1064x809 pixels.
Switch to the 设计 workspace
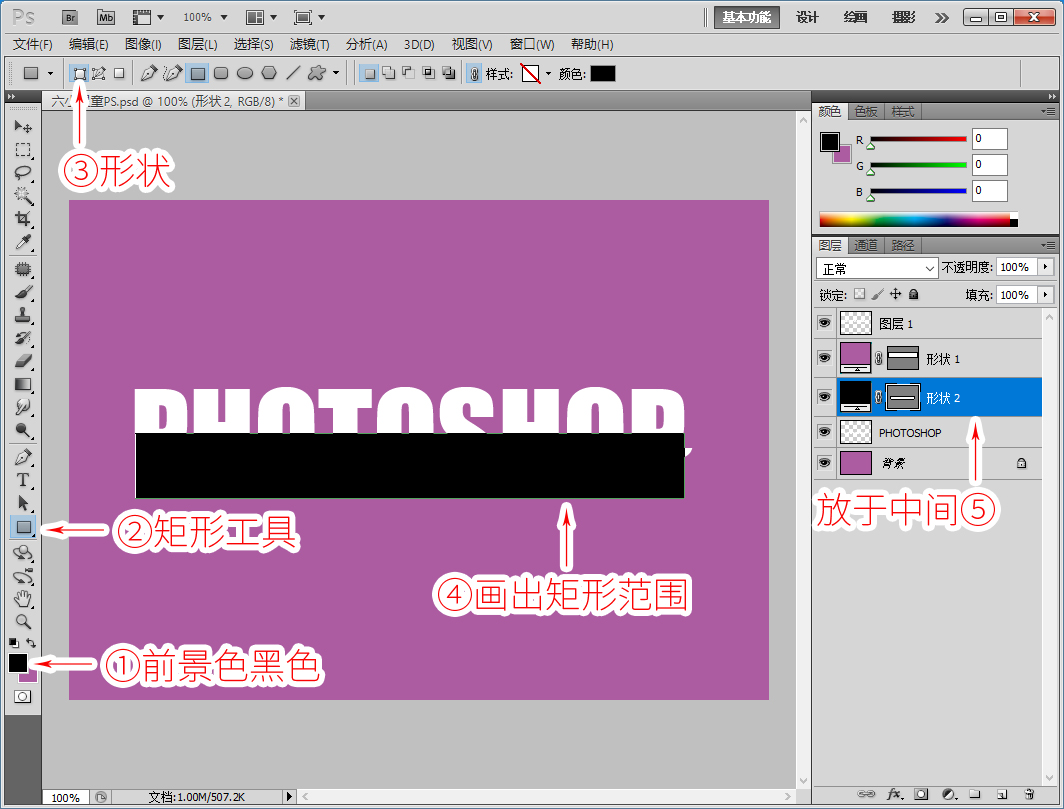tap(808, 17)
